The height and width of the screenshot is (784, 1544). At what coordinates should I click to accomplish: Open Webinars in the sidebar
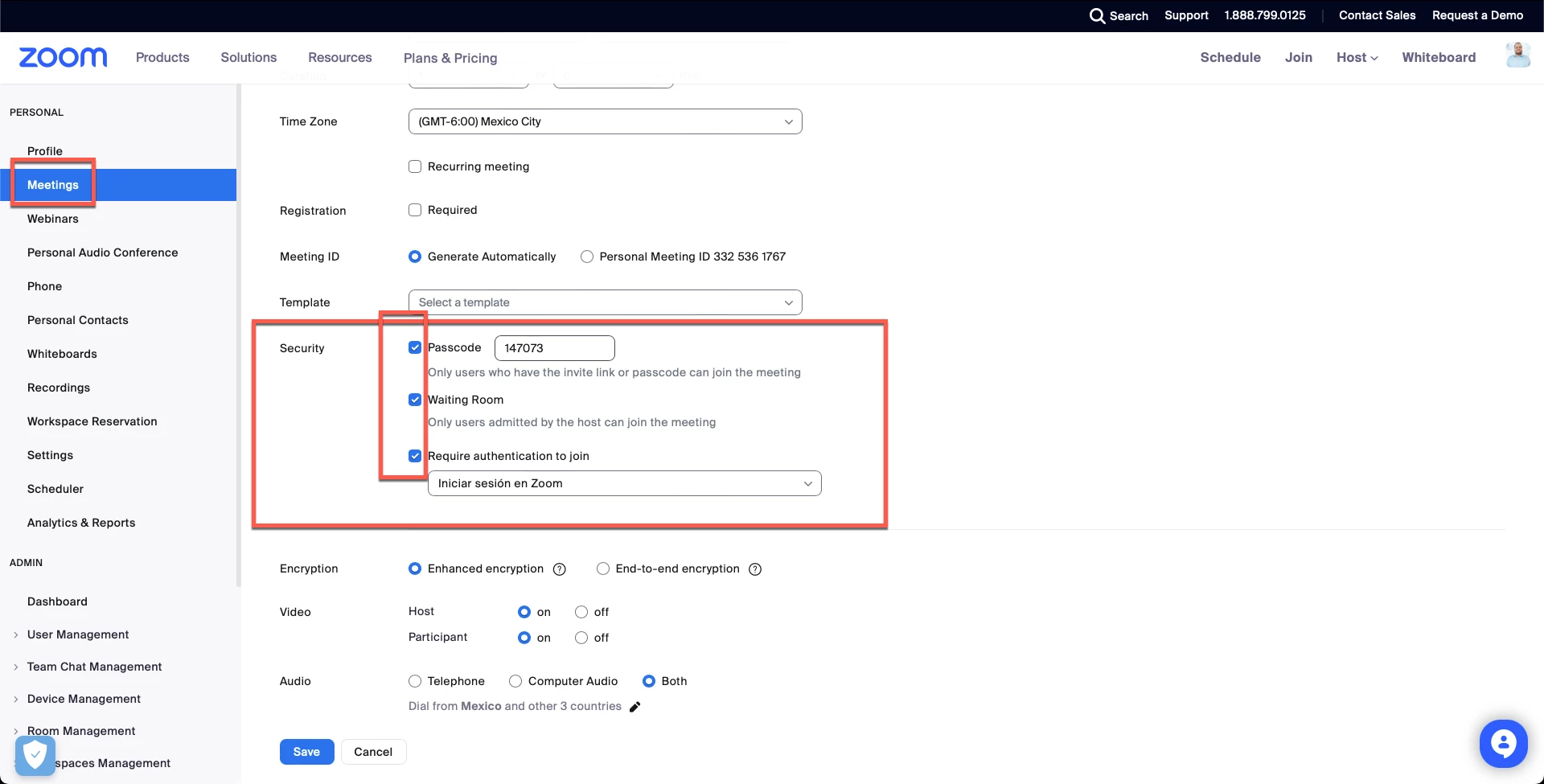click(x=53, y=219)
